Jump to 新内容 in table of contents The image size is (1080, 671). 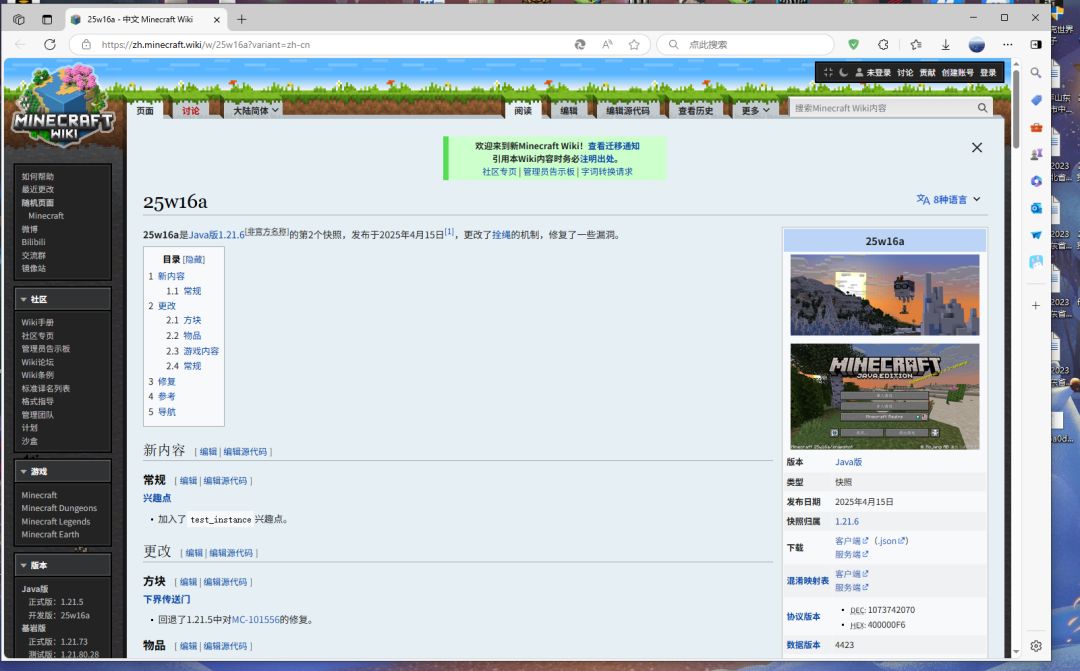[171, 276]
